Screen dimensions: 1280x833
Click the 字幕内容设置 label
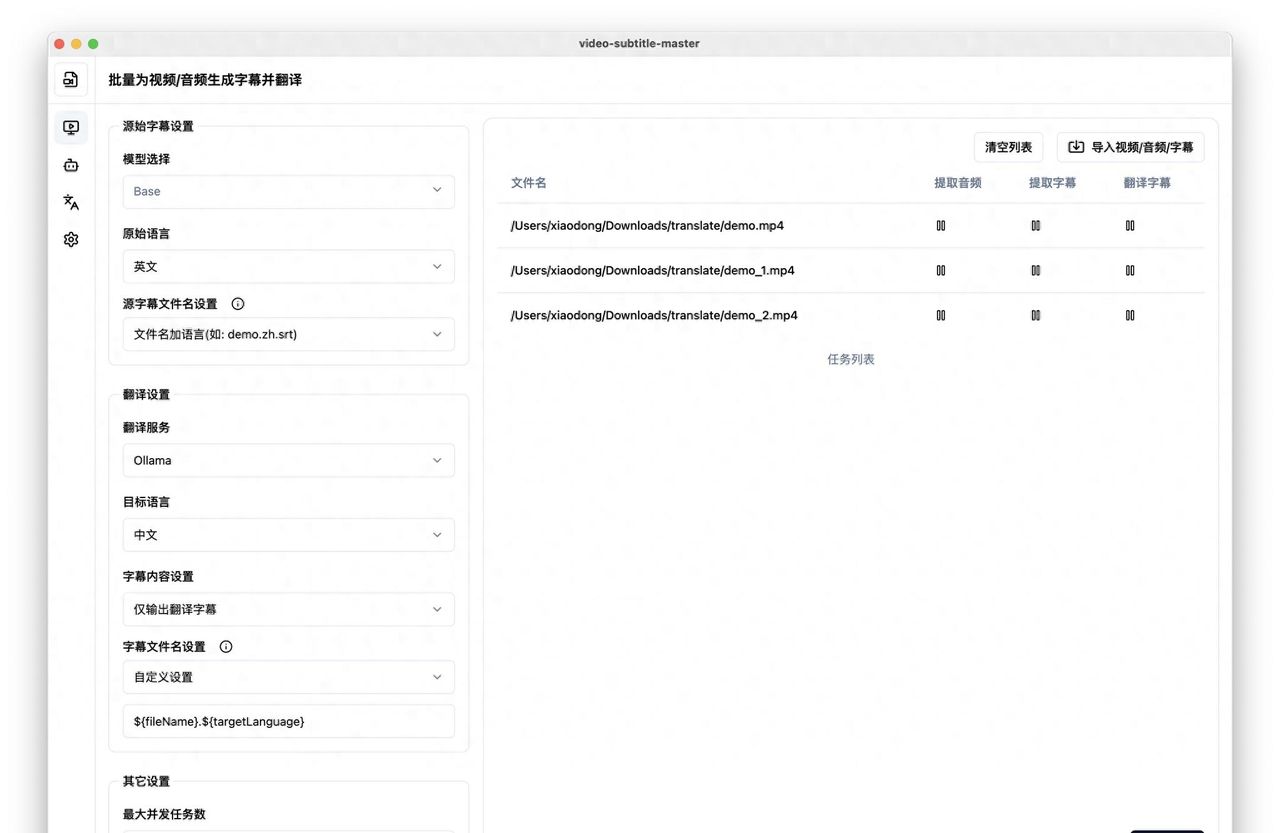158,576
